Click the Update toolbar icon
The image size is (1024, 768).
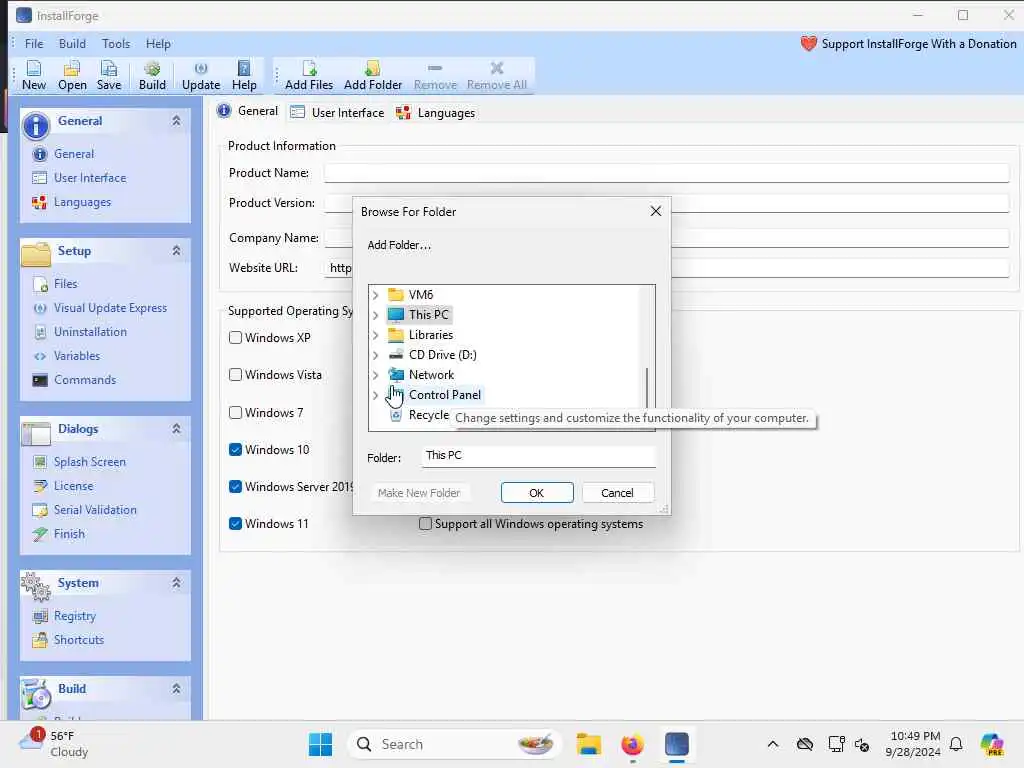point(200,75)
